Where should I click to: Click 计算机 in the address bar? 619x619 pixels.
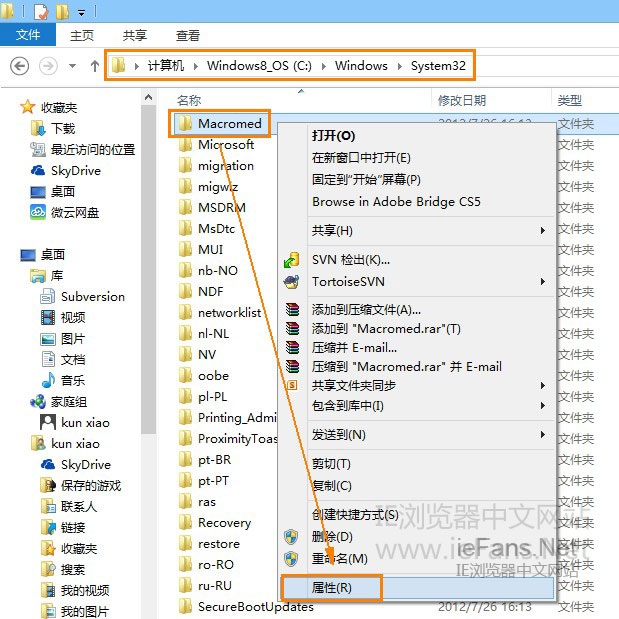tap(166, 66)
